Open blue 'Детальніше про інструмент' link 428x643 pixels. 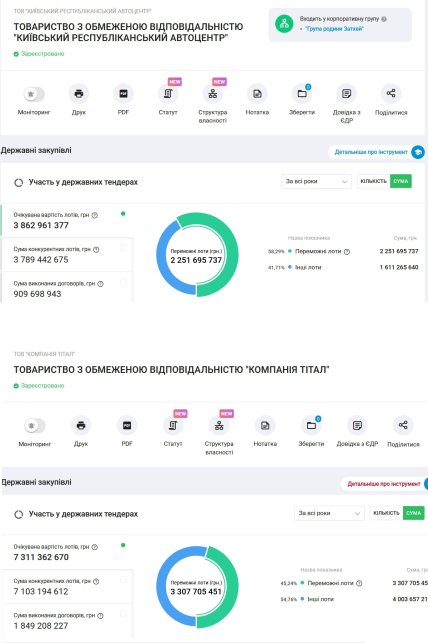(x=371, y=152)
